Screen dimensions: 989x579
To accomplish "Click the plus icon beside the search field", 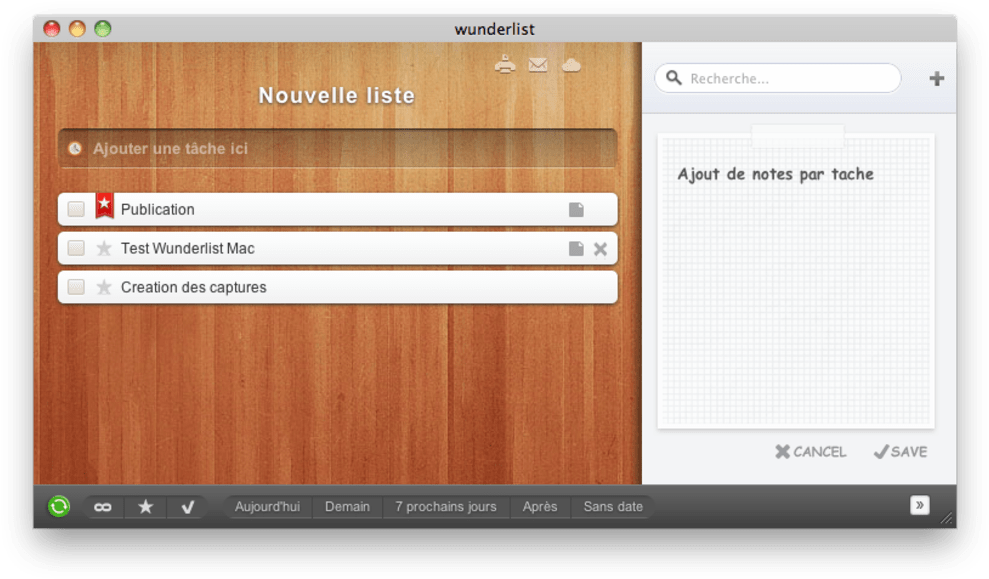I will pyautogui.click(x=937, y=78).
